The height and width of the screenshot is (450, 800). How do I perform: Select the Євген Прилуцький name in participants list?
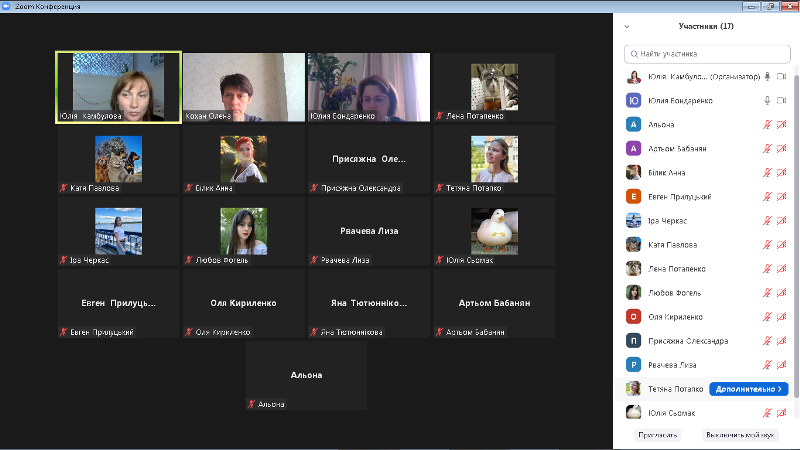click(680, 197)
